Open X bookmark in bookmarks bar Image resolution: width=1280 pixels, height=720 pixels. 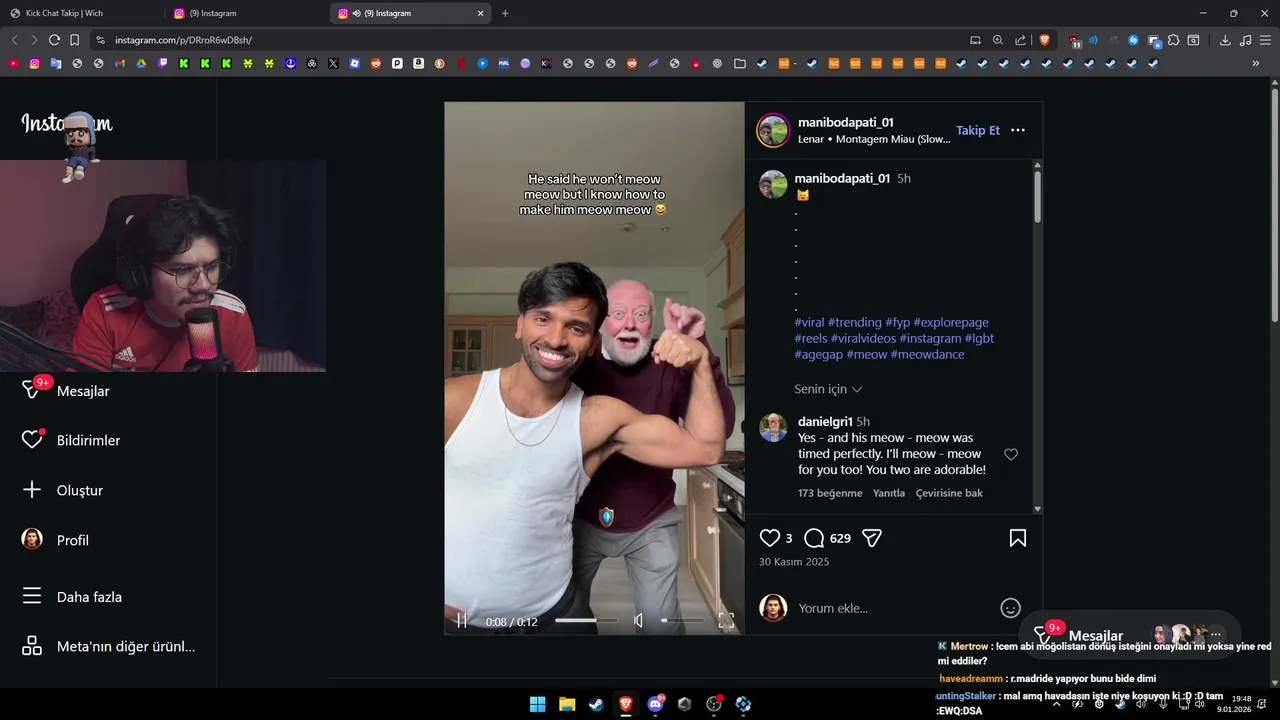(x=333, y=63)
